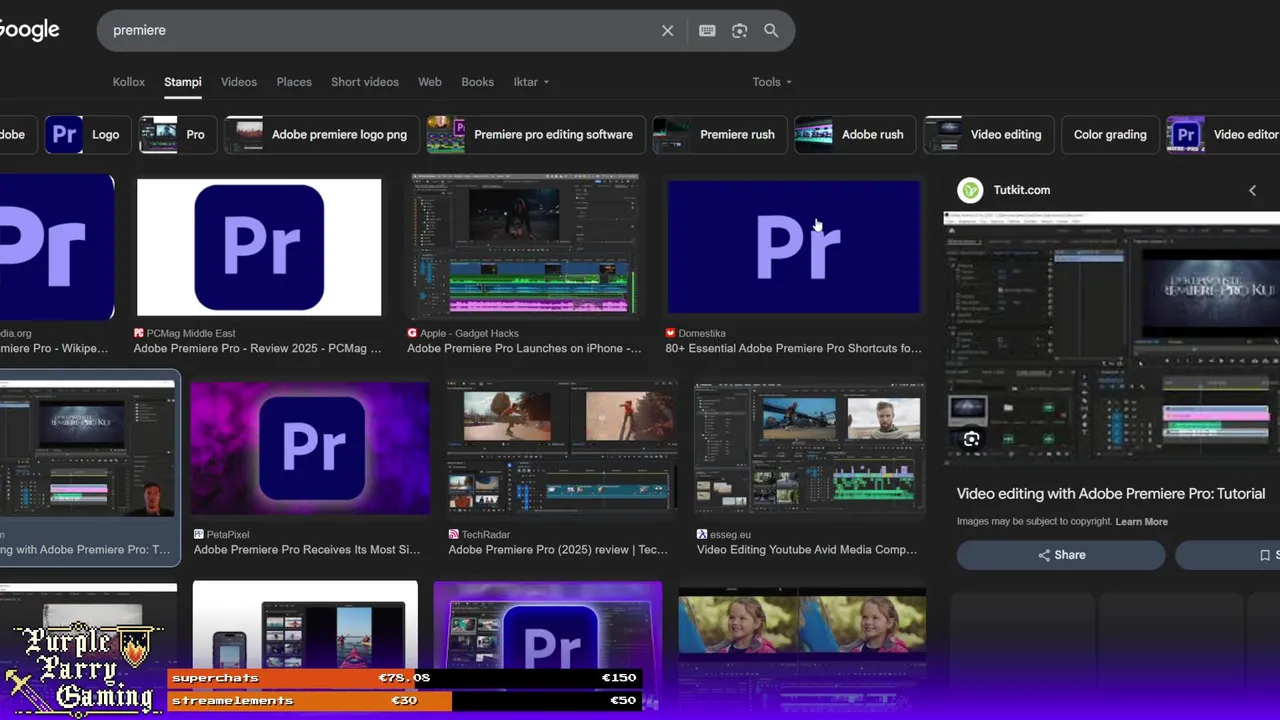Click the esseg.eu source favicon
1280x720 pixels.
tap(702, 534)
